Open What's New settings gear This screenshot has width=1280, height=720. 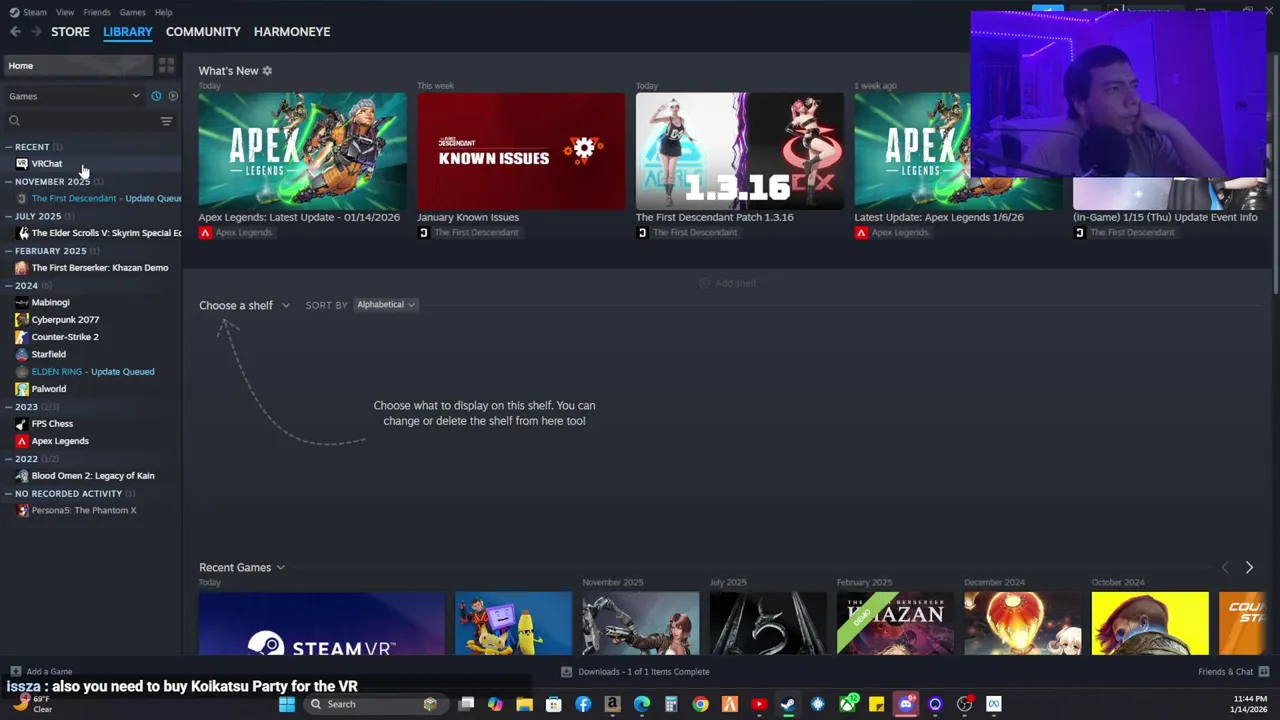(x=267, y=71)
